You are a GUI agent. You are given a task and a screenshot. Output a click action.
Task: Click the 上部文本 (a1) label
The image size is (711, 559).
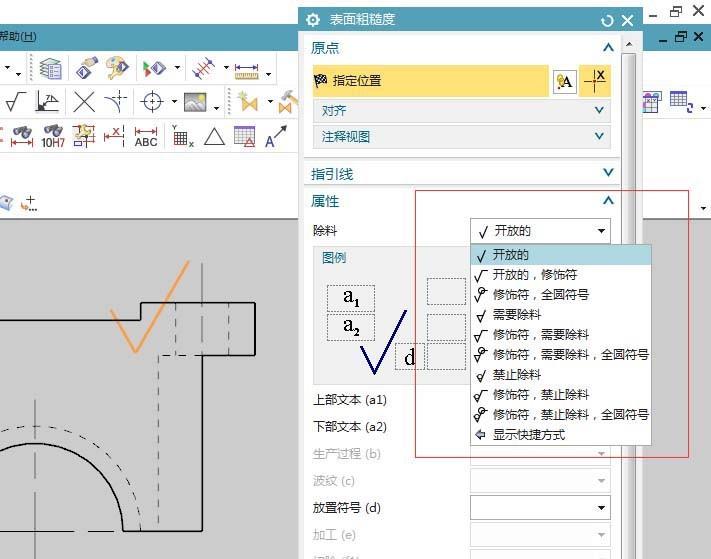[x=350, y=400]
